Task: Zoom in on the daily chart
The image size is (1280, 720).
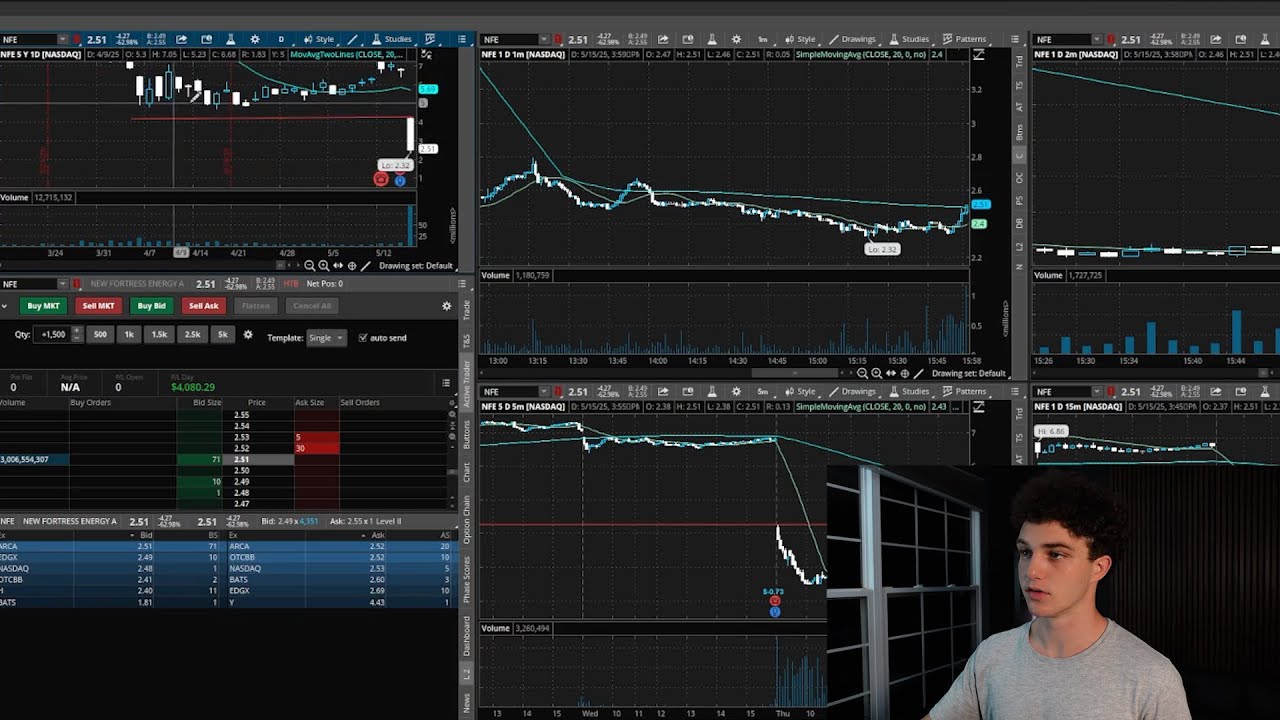Action: point(324,265)
